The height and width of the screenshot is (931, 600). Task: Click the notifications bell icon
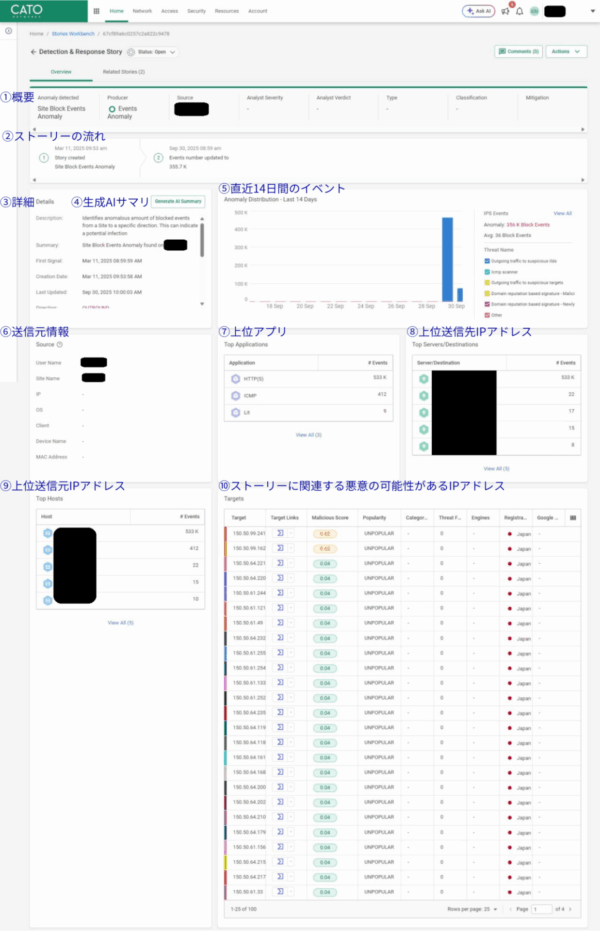click(x=519, y=11)
